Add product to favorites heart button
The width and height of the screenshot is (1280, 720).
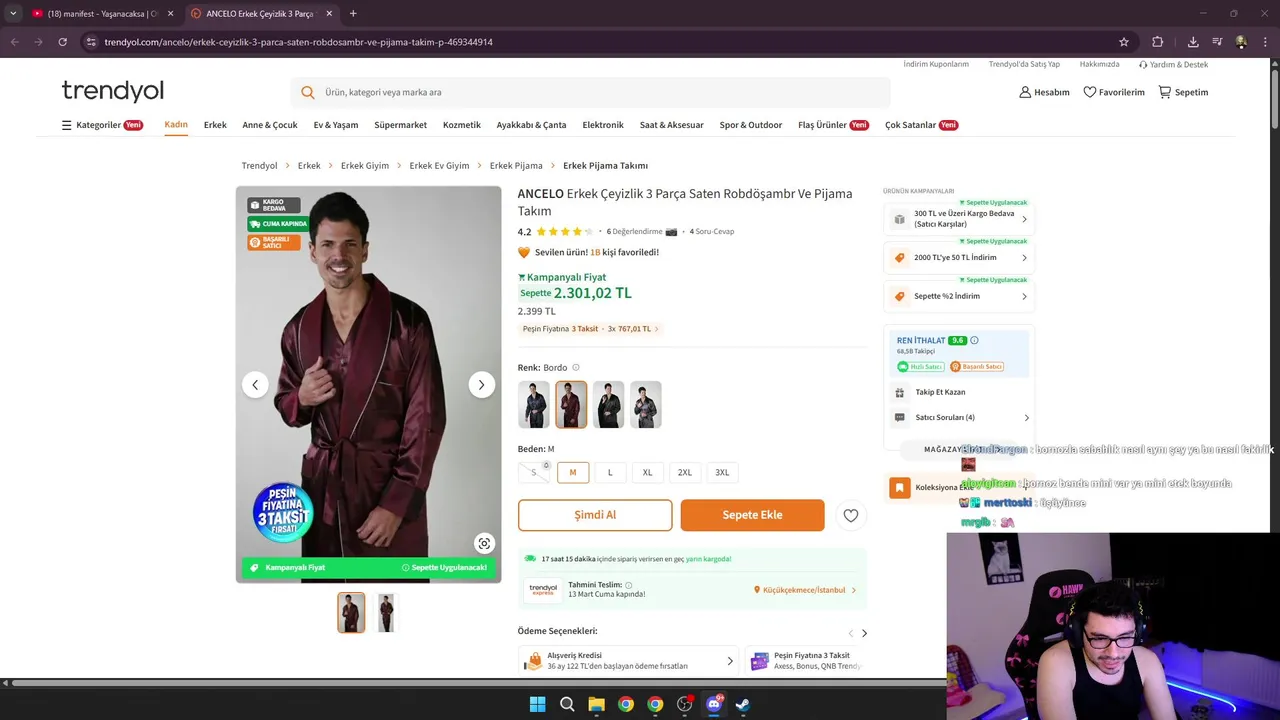coord(851,515)
